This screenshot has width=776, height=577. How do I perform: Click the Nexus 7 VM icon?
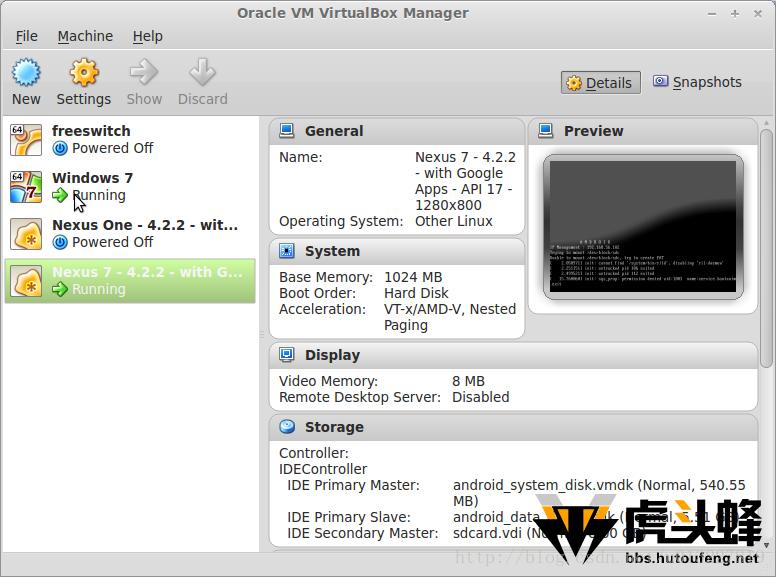pos(26,281)
